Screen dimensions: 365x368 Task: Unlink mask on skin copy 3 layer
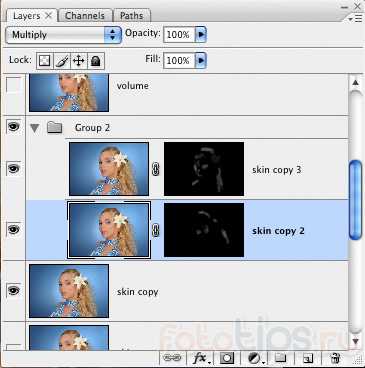156,169
